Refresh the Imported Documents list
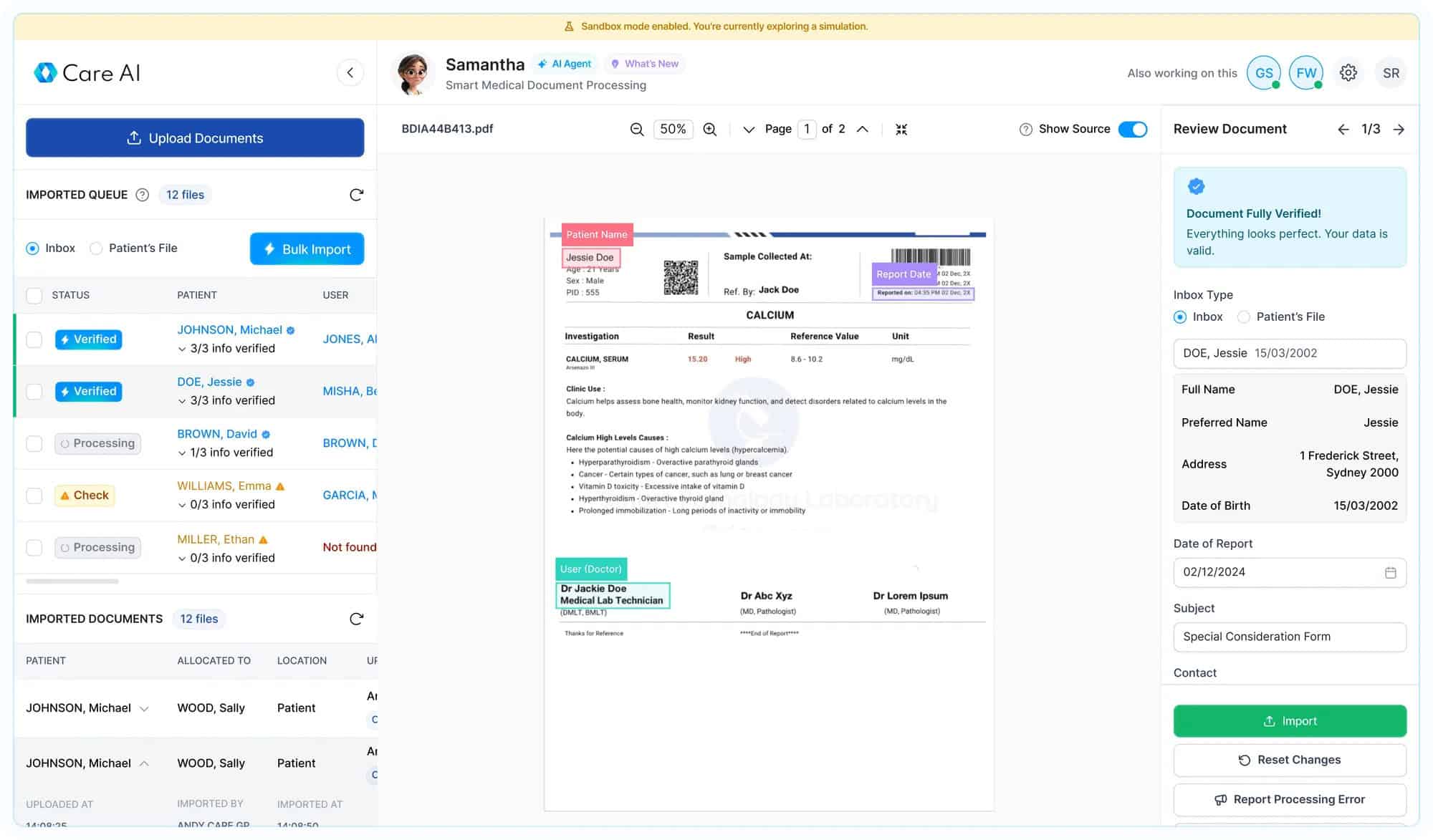The image size is (1433, 840). click(x=356, y=619)
